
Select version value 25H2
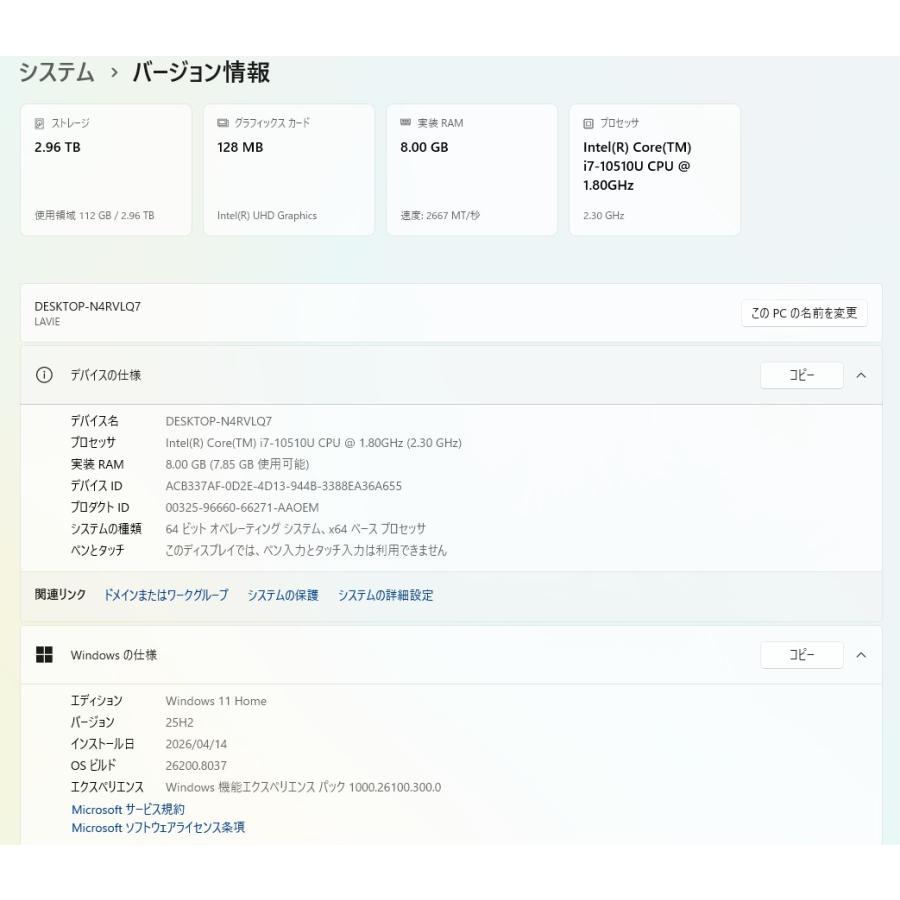pos(180,723)
